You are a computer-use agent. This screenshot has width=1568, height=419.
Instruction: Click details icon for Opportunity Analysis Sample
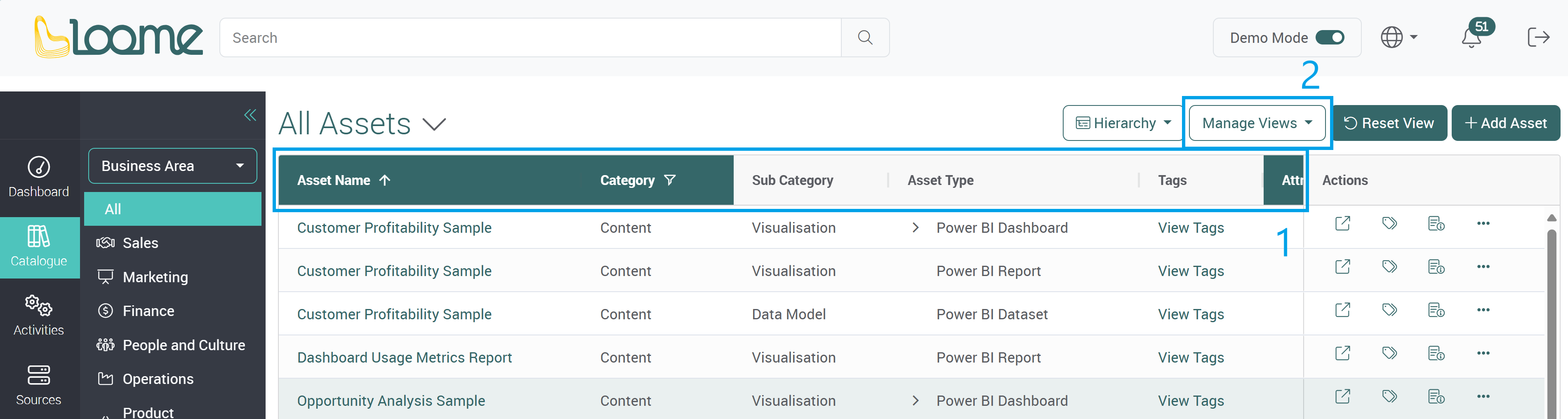[x=1436, y=396]
